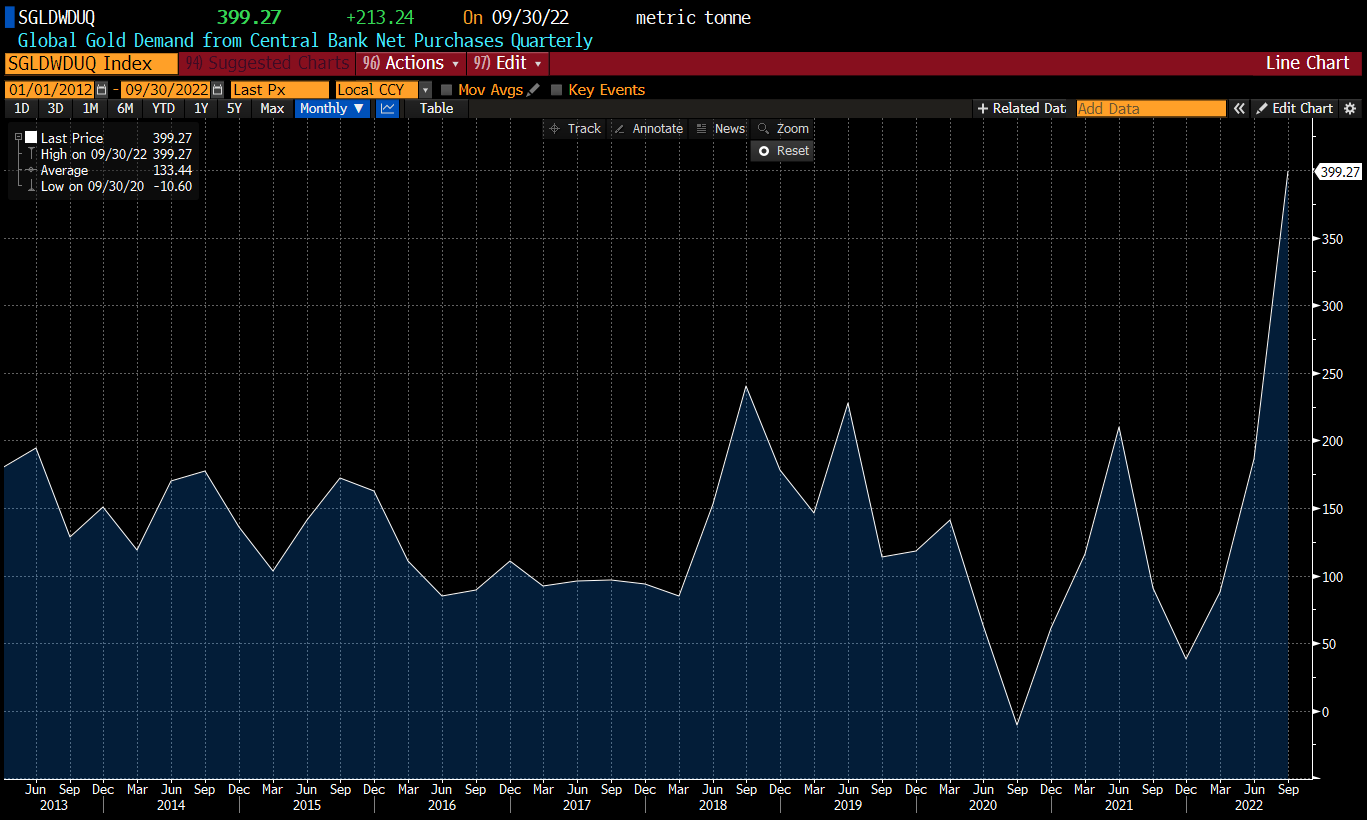Expand the Monthly periodicity dropdown
Image resolution: width=1367 pixels, height=820 pixels.
pos(332,108)
